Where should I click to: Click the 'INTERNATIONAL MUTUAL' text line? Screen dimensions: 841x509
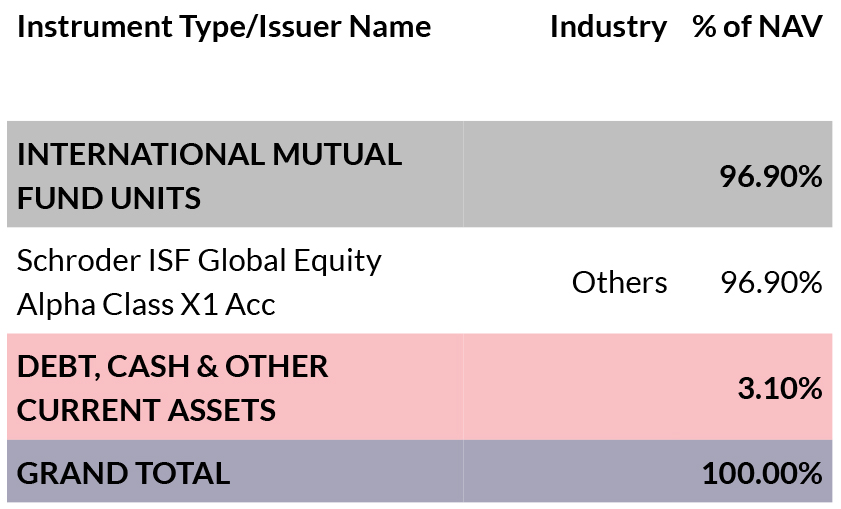tap(210, 155)
